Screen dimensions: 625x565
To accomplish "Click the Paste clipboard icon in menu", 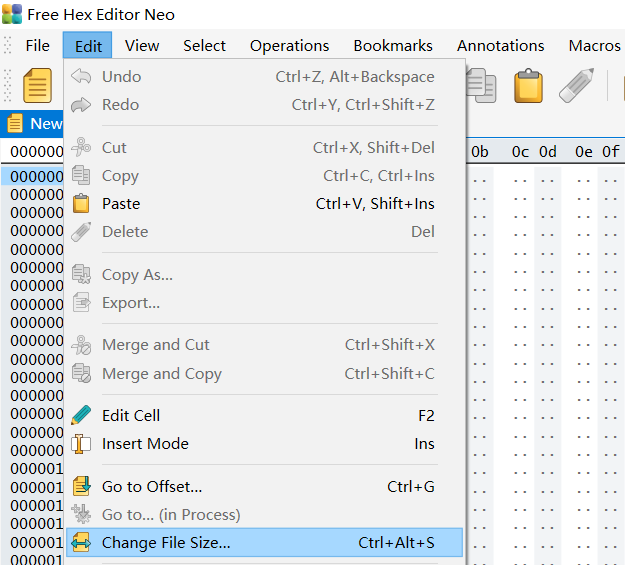I will 81,203.
